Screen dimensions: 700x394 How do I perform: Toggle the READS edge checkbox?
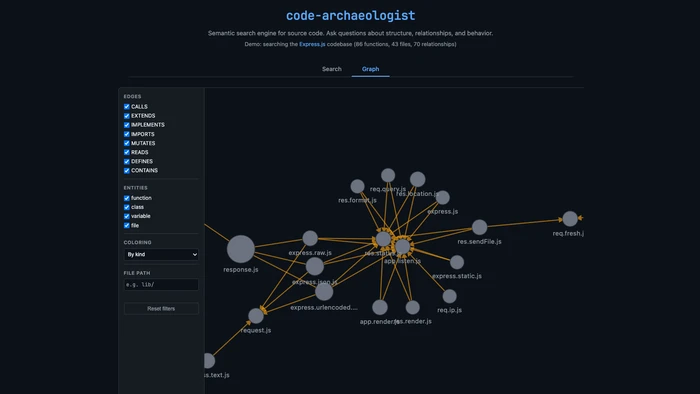click(127, 152)
